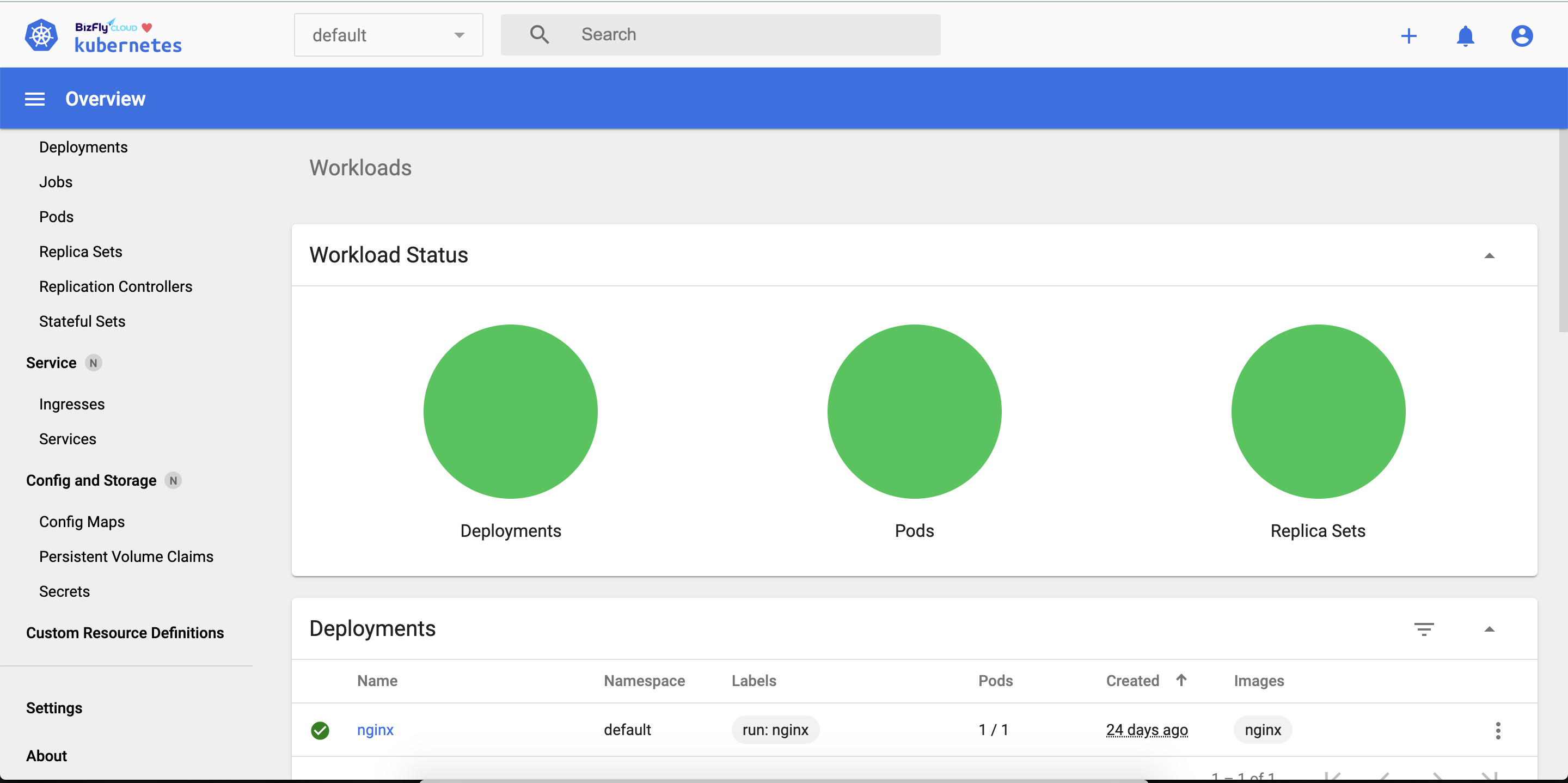Viewport: 1568px width, 783px height.
Task: Sort the table by Name column
Action: pos(377,681)
